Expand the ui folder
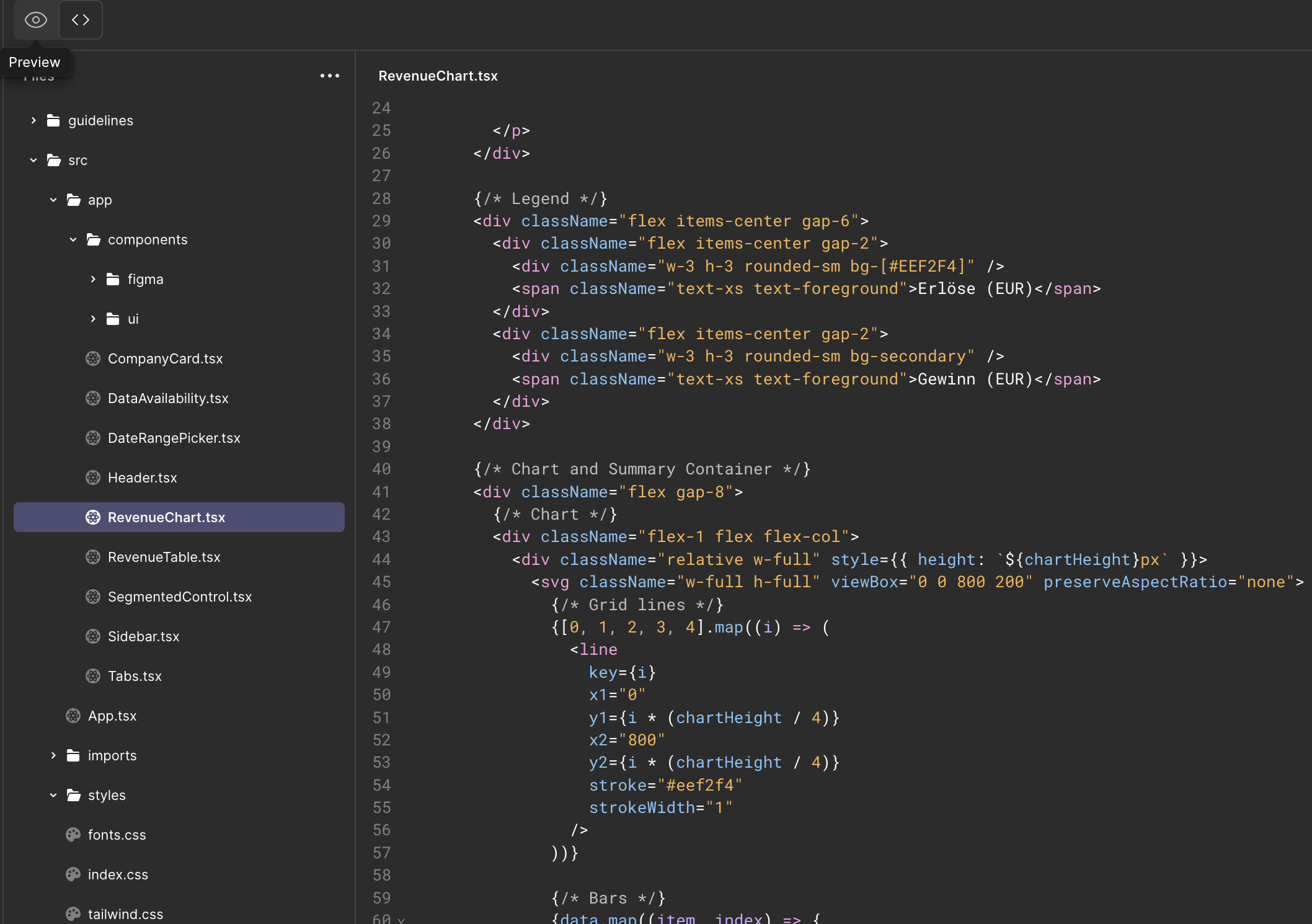 pos(93,319)
